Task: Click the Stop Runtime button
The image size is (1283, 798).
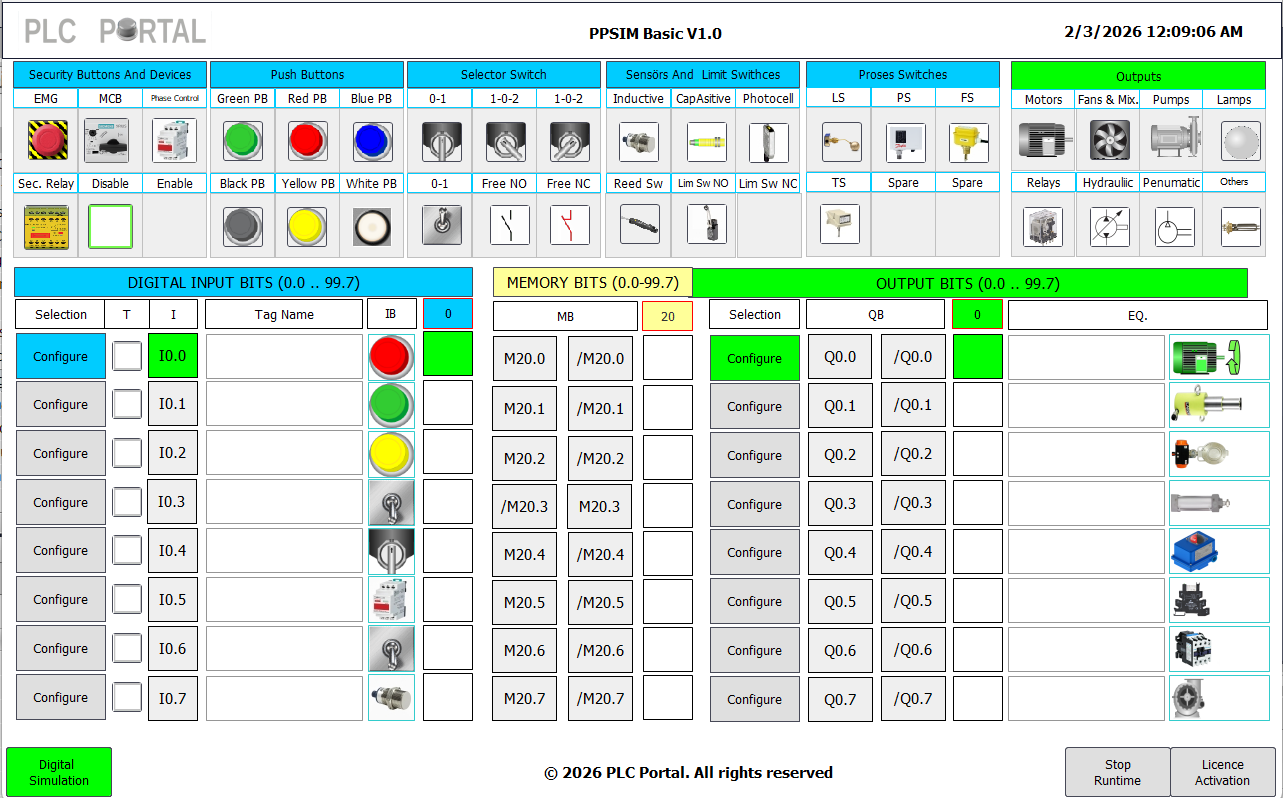Action: (x=1117, y=773)
